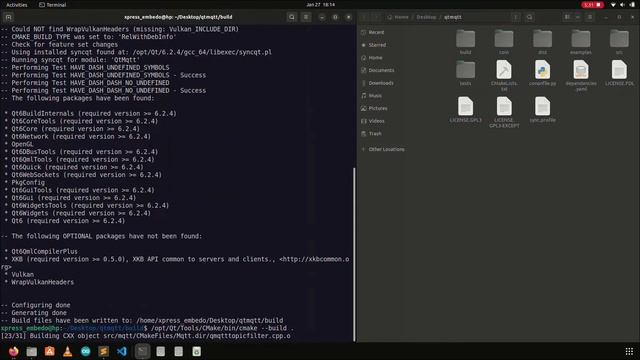
Task: Open system tray network status icon
Action: tap(613, 5)
